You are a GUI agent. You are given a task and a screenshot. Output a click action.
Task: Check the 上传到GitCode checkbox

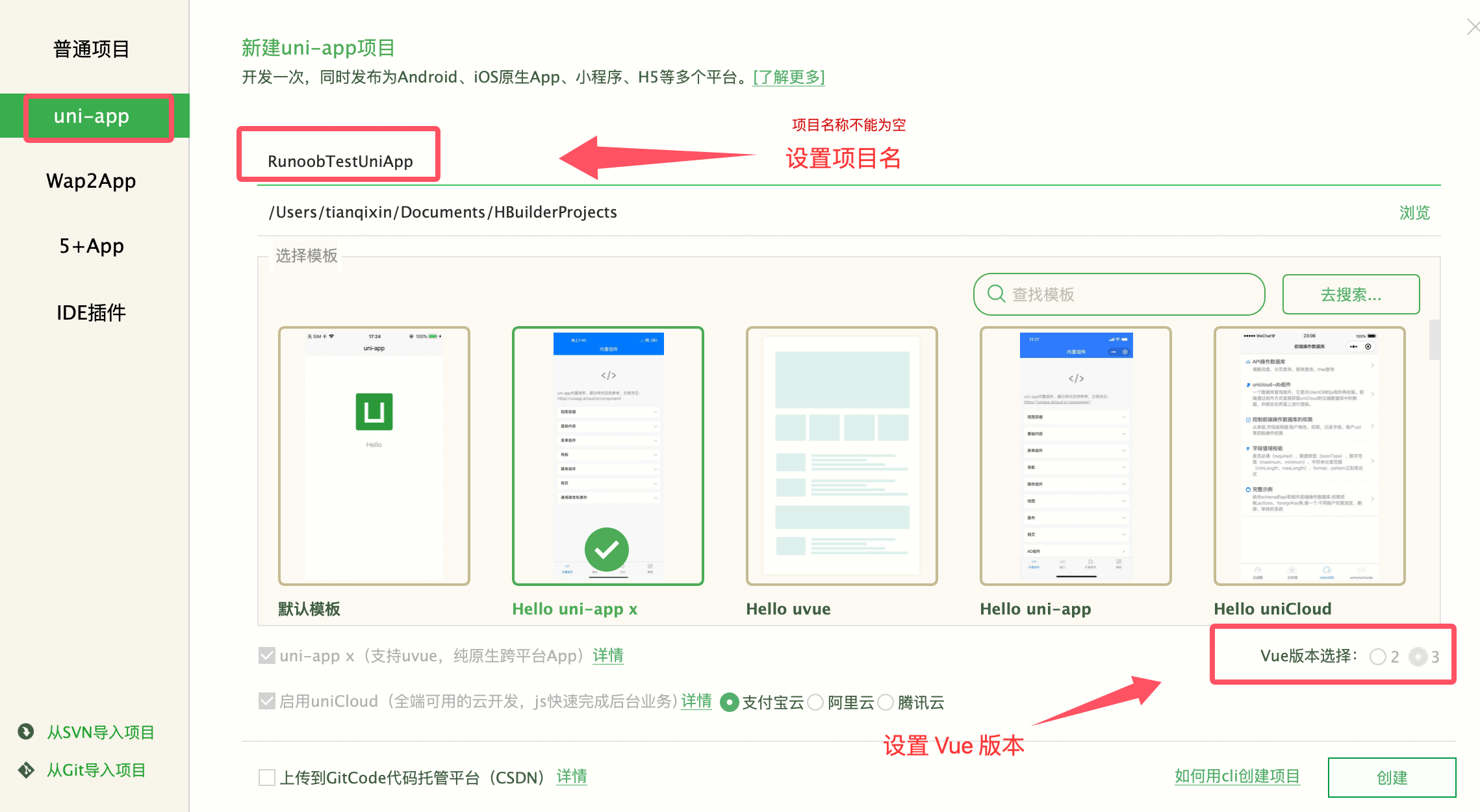(266, 777)
